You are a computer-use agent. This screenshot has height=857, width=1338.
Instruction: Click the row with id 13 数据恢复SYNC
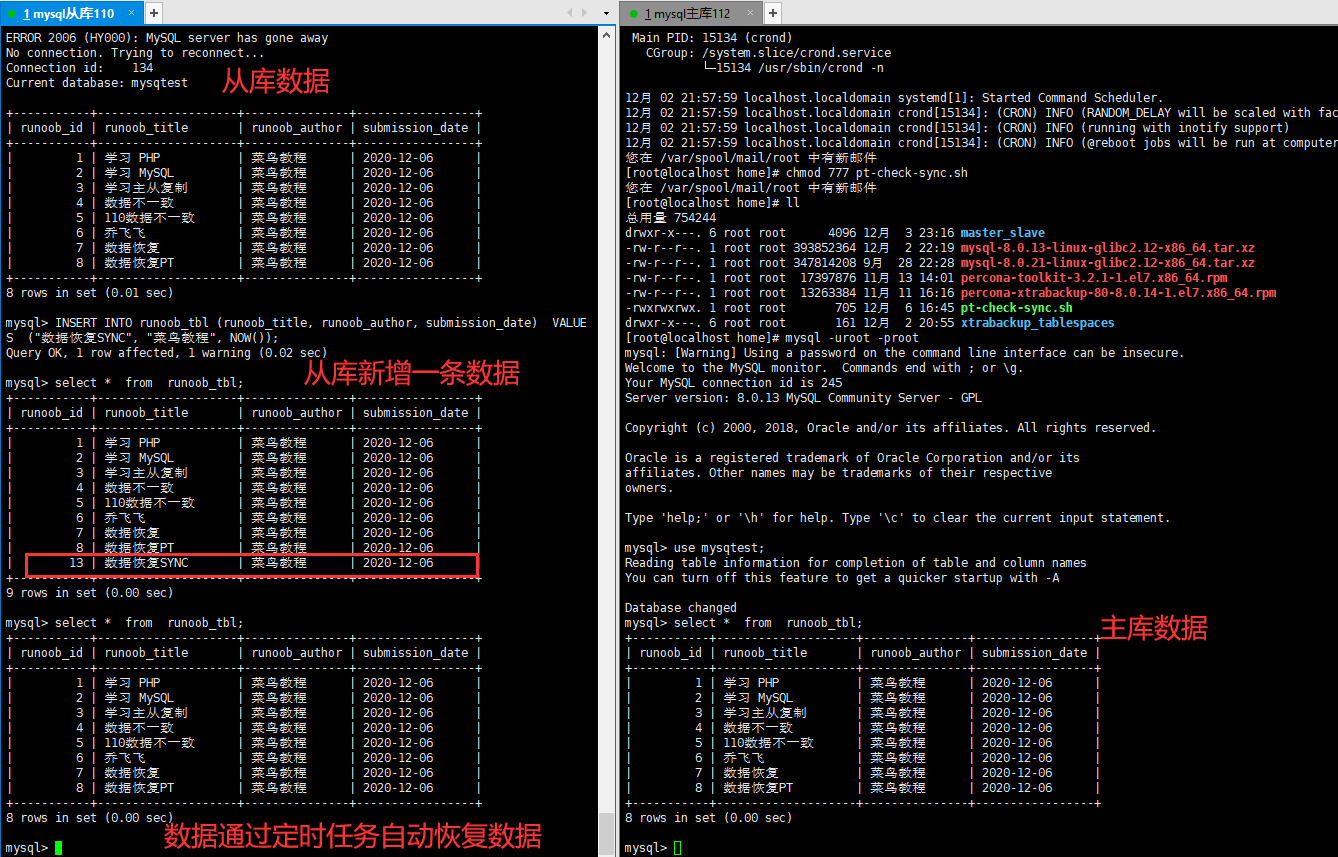tap(252, 563)
